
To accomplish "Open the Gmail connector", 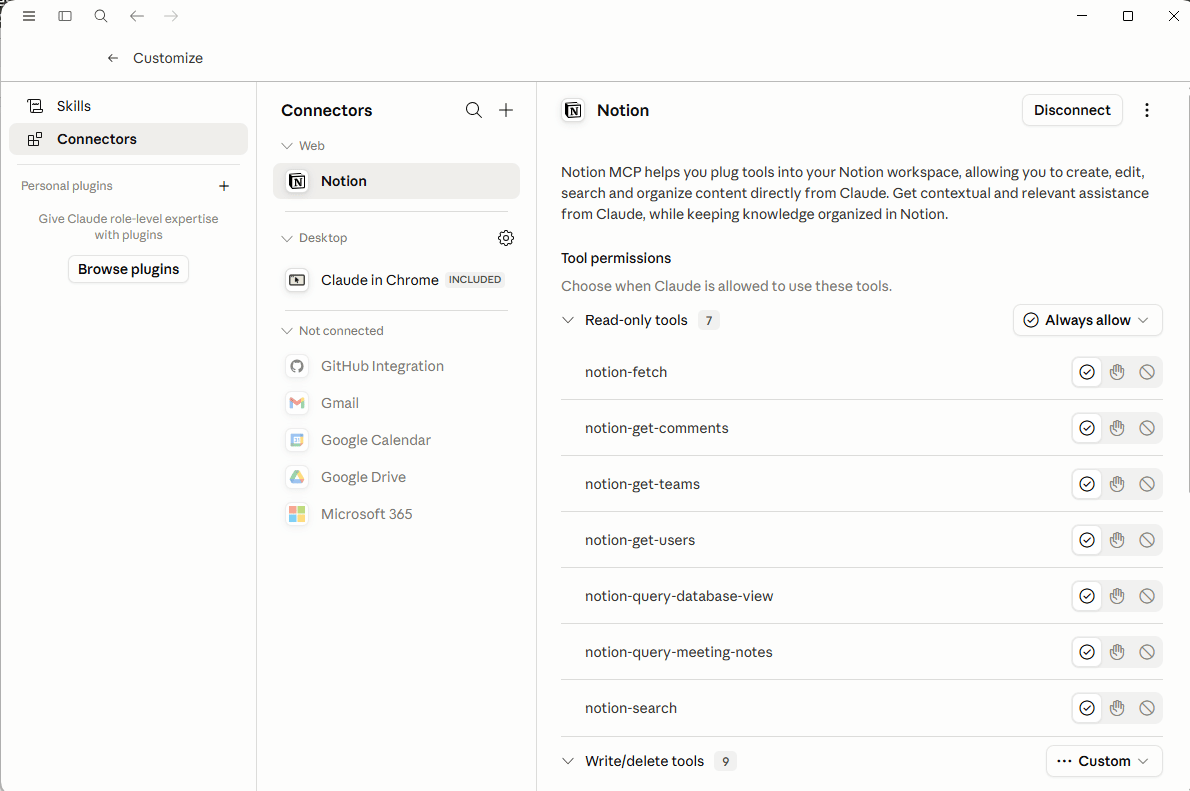I will coord(396,403).
